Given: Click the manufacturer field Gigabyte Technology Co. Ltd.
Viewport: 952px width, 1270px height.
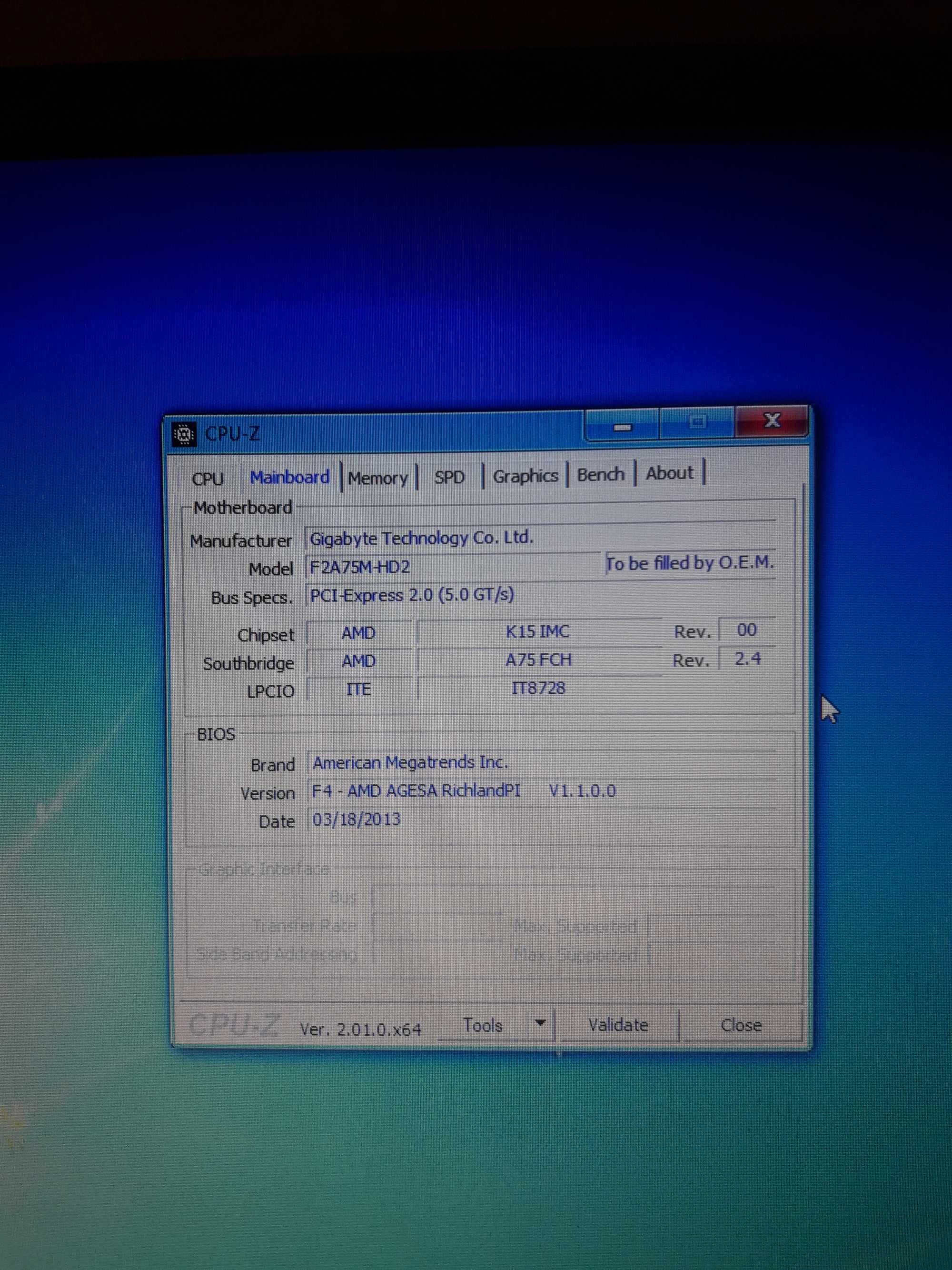Looking at the screenshot, I should coord(540,538).
